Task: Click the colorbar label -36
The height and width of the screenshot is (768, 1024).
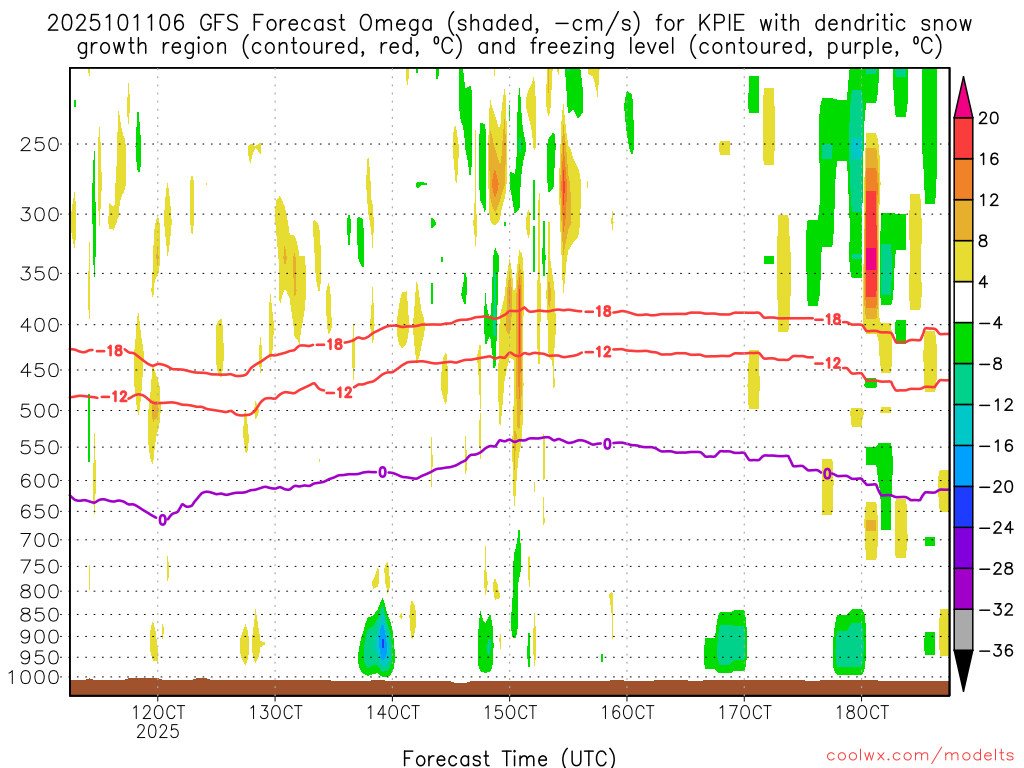Action: [996, 650]
